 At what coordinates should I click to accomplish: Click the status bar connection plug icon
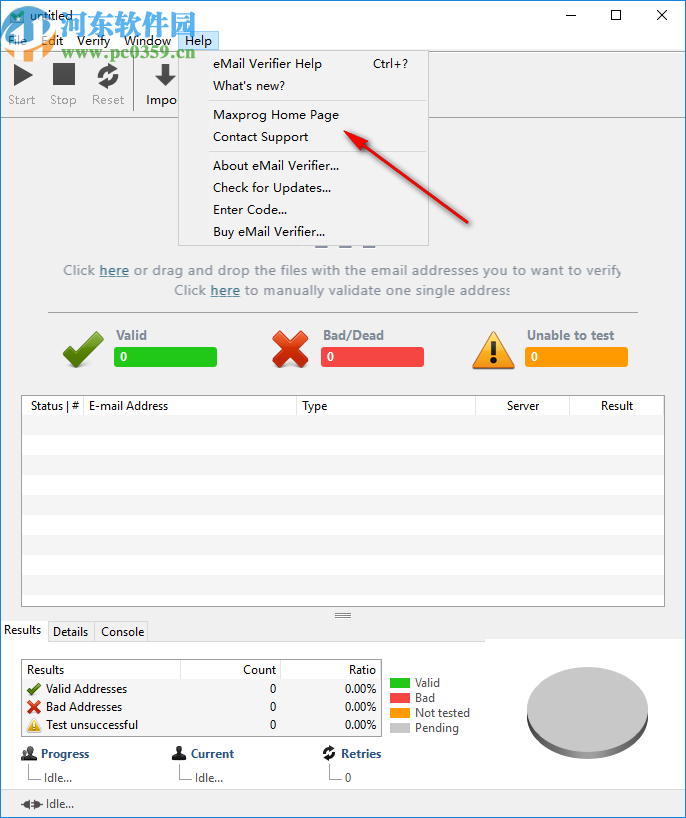(32, 804)
